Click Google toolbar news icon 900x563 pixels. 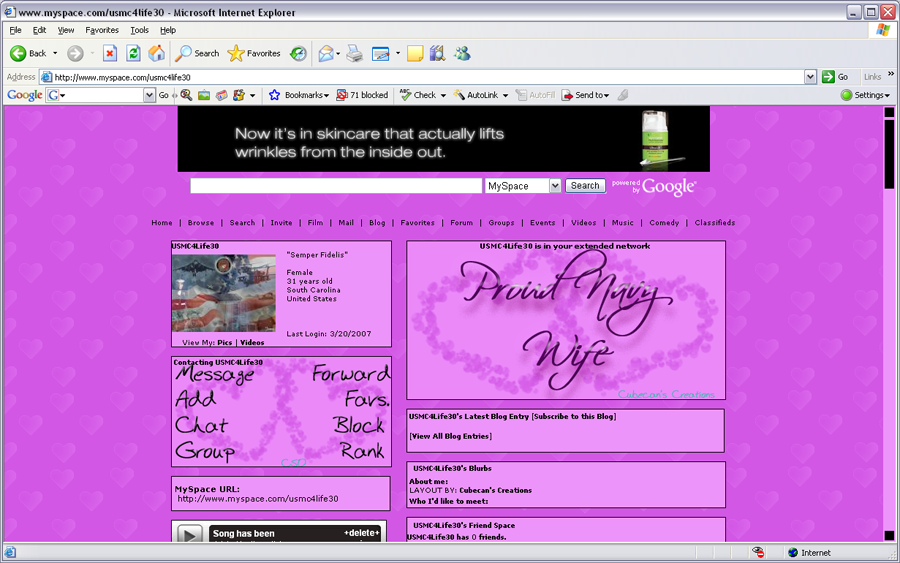[222, 95]
